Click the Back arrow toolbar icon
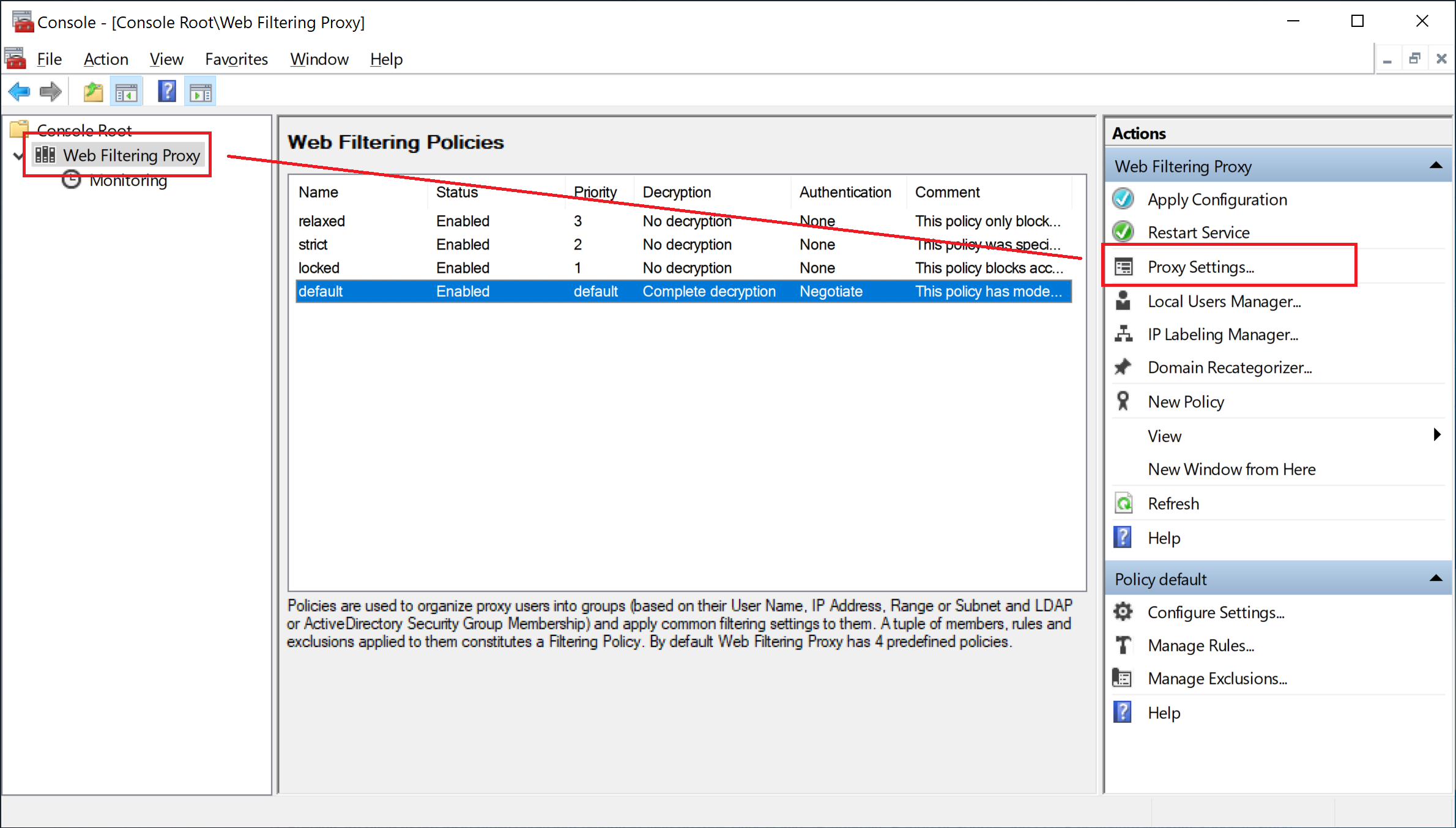Viewport: 1456px width, 828px height. [x=19, y=92]
